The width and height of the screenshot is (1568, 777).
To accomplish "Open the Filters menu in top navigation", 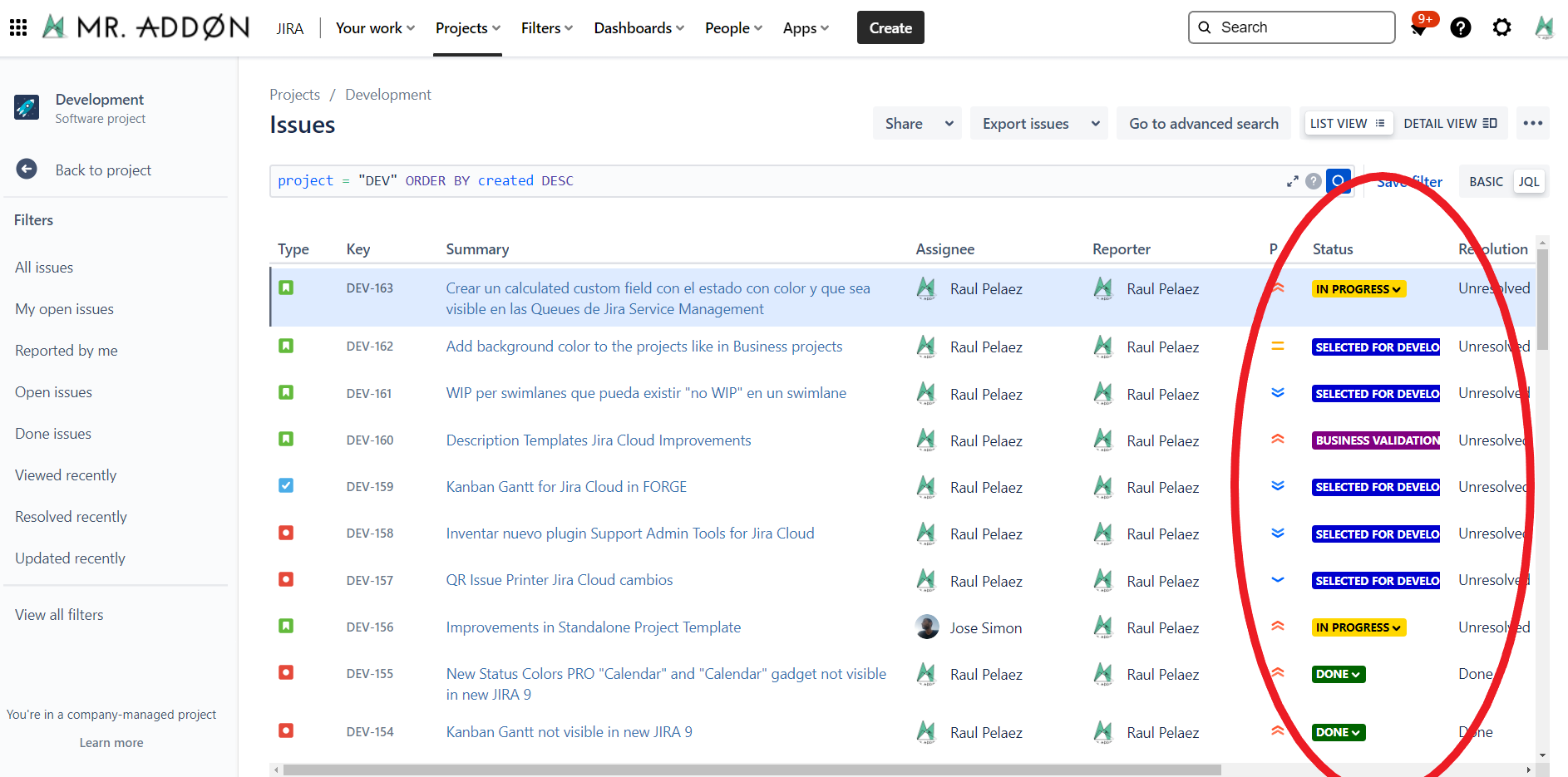I will coord(546,28).
